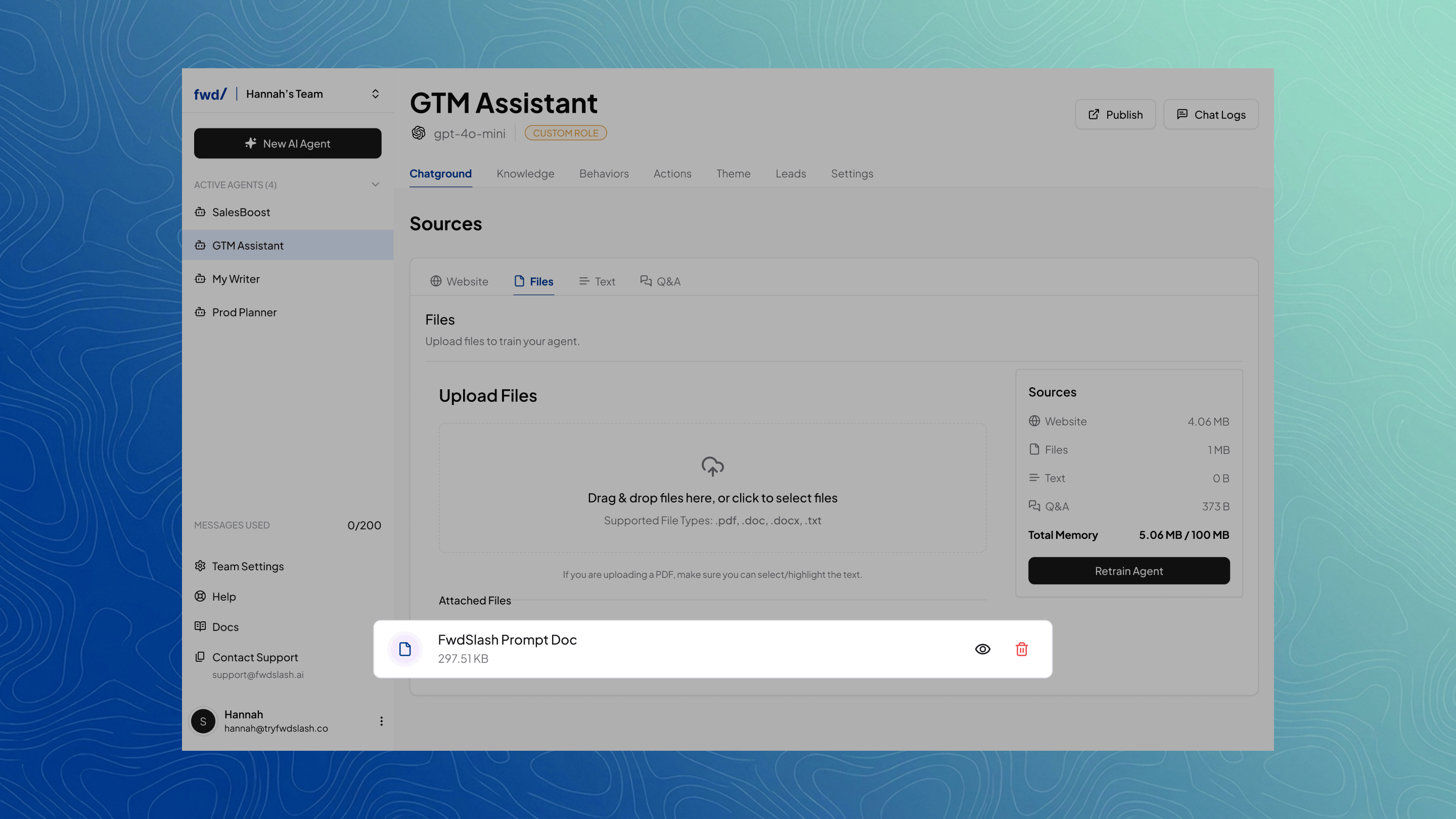This screenshot has width=1456, height=819.
Task: Select the Text source tab
Action: [x=598, y=281]
